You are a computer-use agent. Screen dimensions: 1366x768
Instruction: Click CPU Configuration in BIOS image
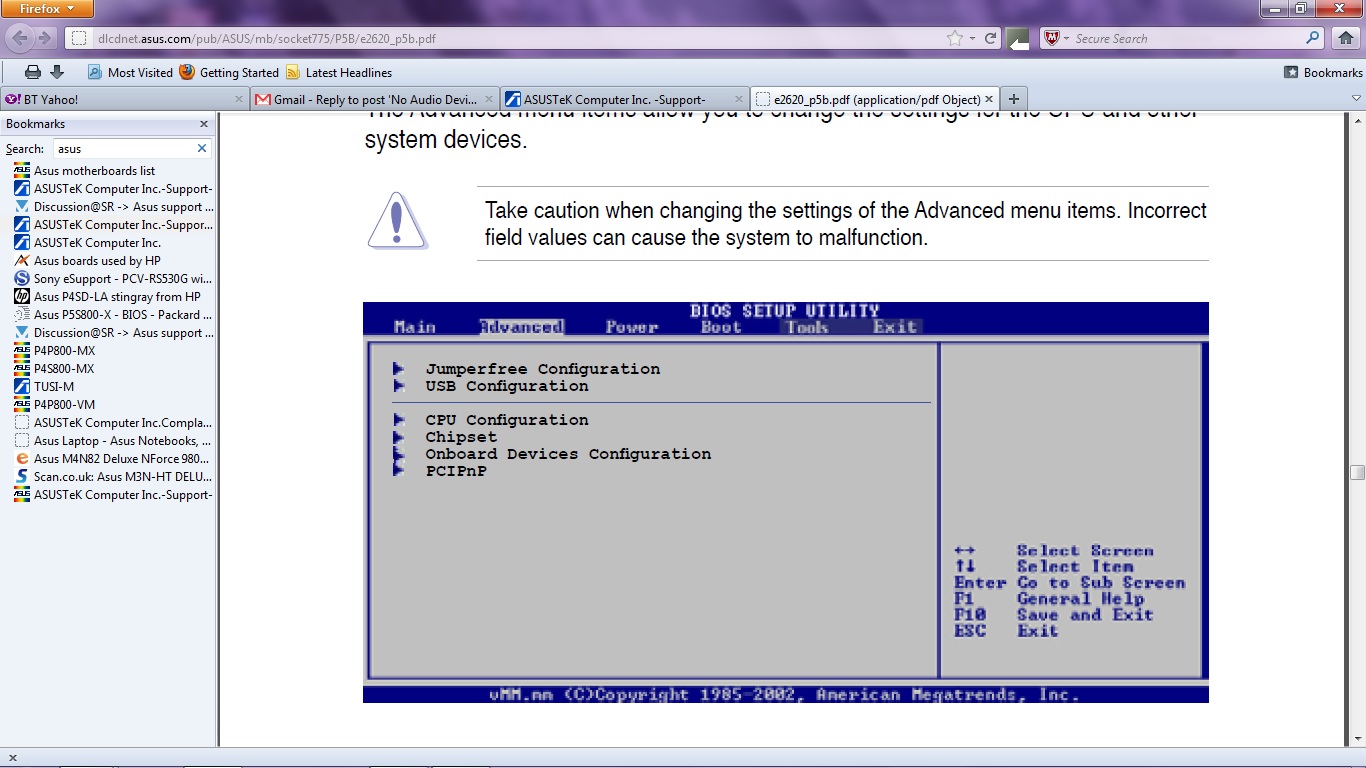point(506,420)
